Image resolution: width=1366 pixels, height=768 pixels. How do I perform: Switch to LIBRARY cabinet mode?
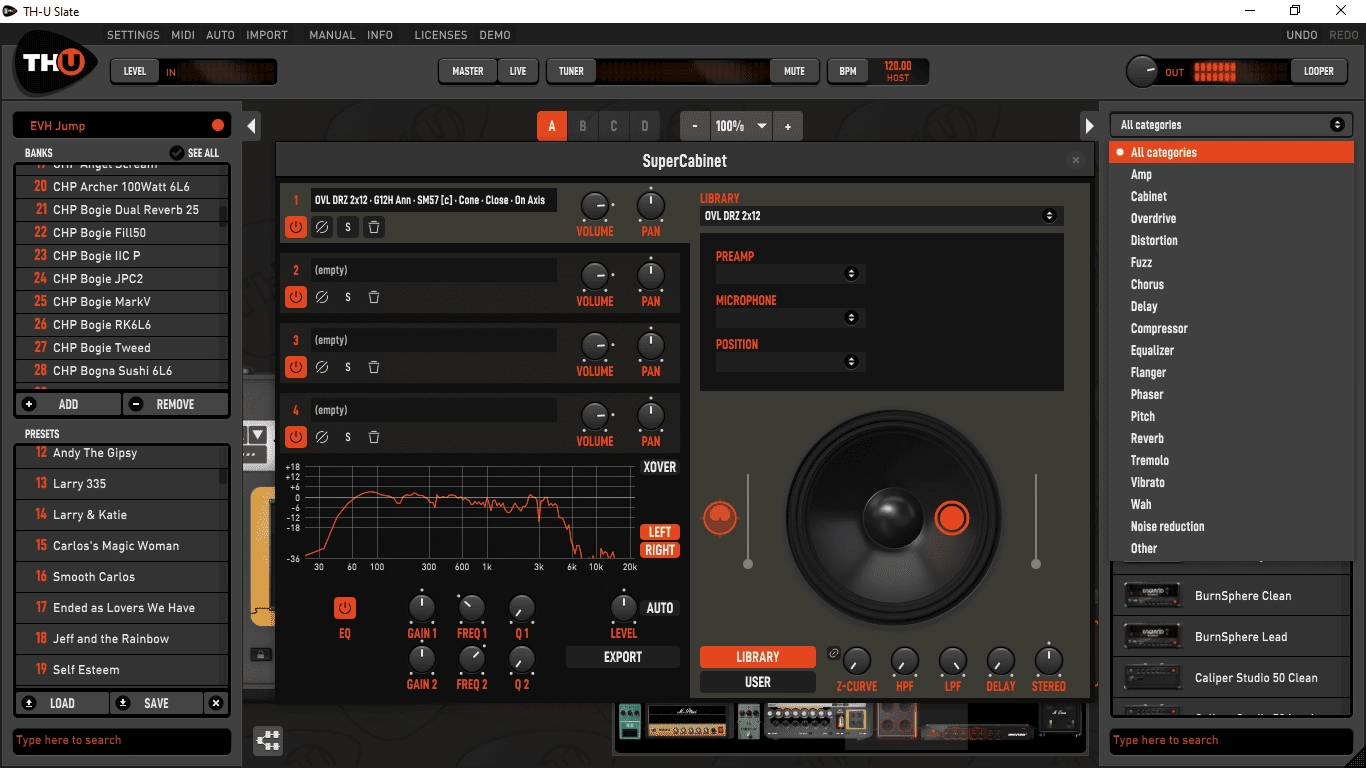click(757, 657)
